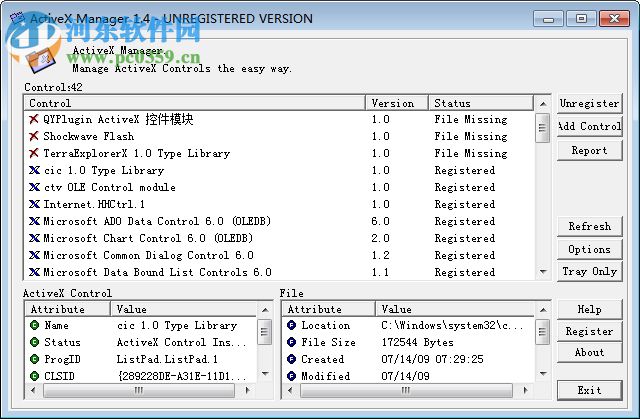Image resolution: width=640 pixels, height=419 pixels.
Task: Click ActiveX Control panel scroll left arrow
Action: click(33, 390)
